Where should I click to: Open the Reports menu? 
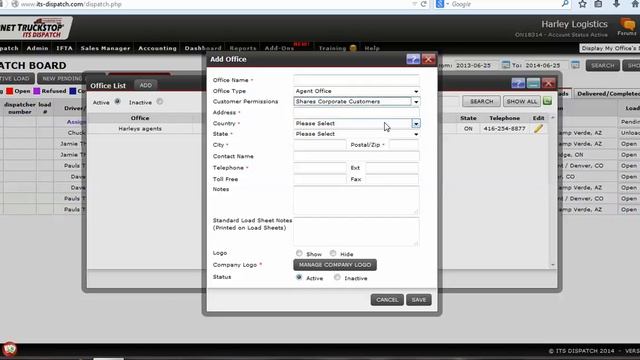coord(242,48)
